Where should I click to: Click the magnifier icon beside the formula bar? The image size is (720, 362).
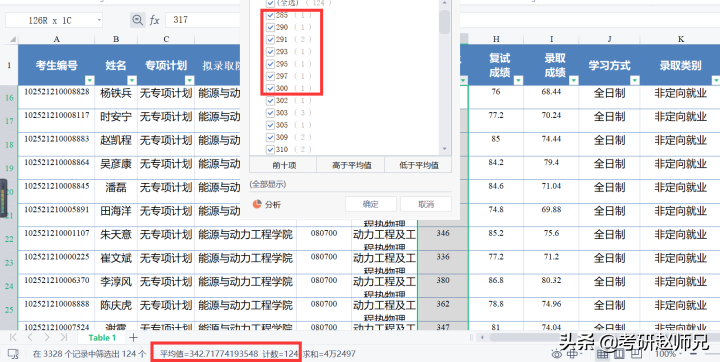137,20
